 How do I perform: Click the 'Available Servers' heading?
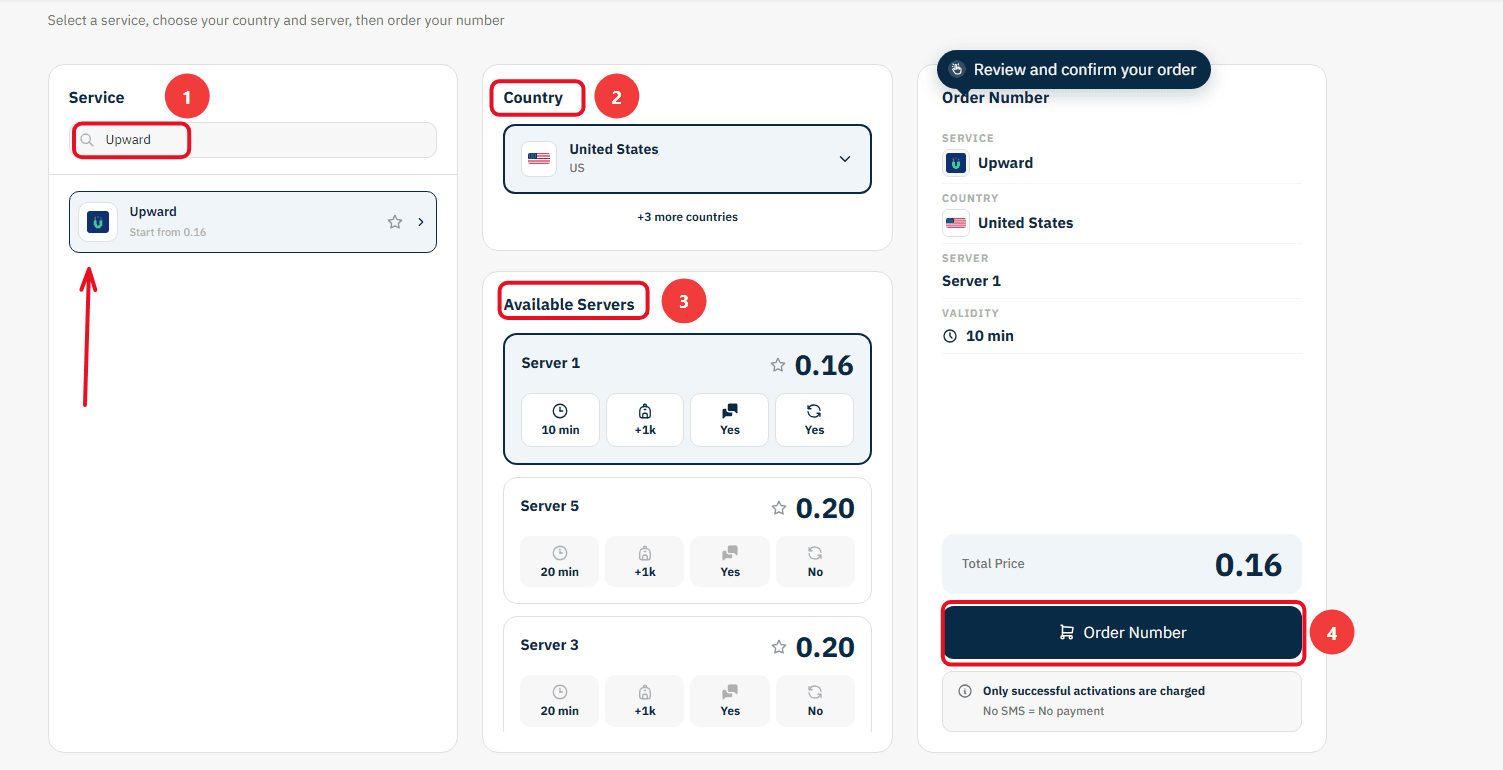569,304
